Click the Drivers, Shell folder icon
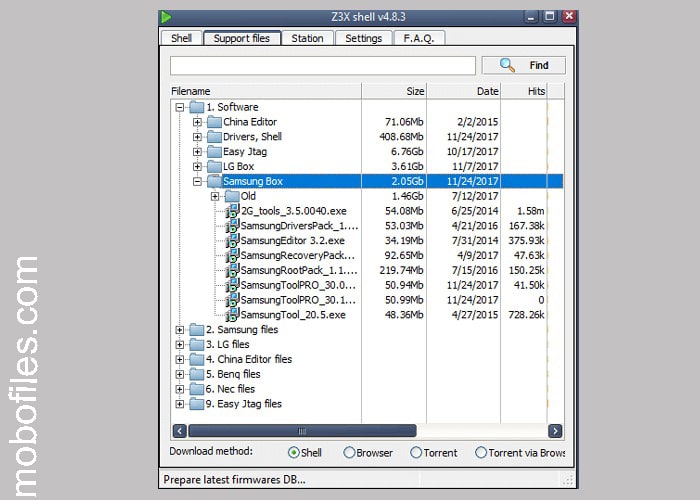The image size is (700, 500). pyautogui.click(x=215, y=137)
